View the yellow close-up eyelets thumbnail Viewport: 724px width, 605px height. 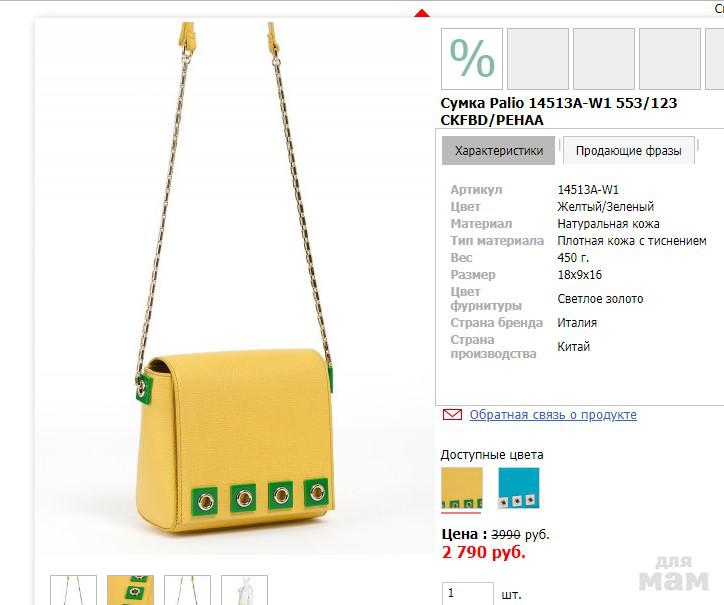click(x=130, y=590)
